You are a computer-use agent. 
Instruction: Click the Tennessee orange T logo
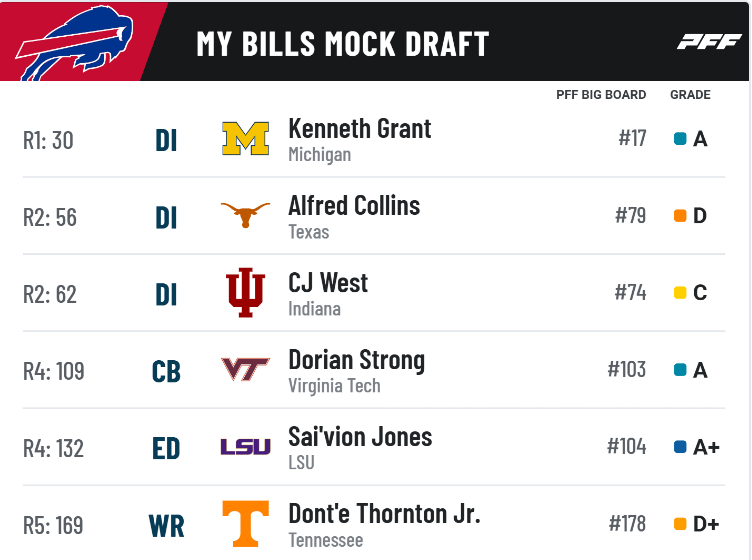[245, 524]
